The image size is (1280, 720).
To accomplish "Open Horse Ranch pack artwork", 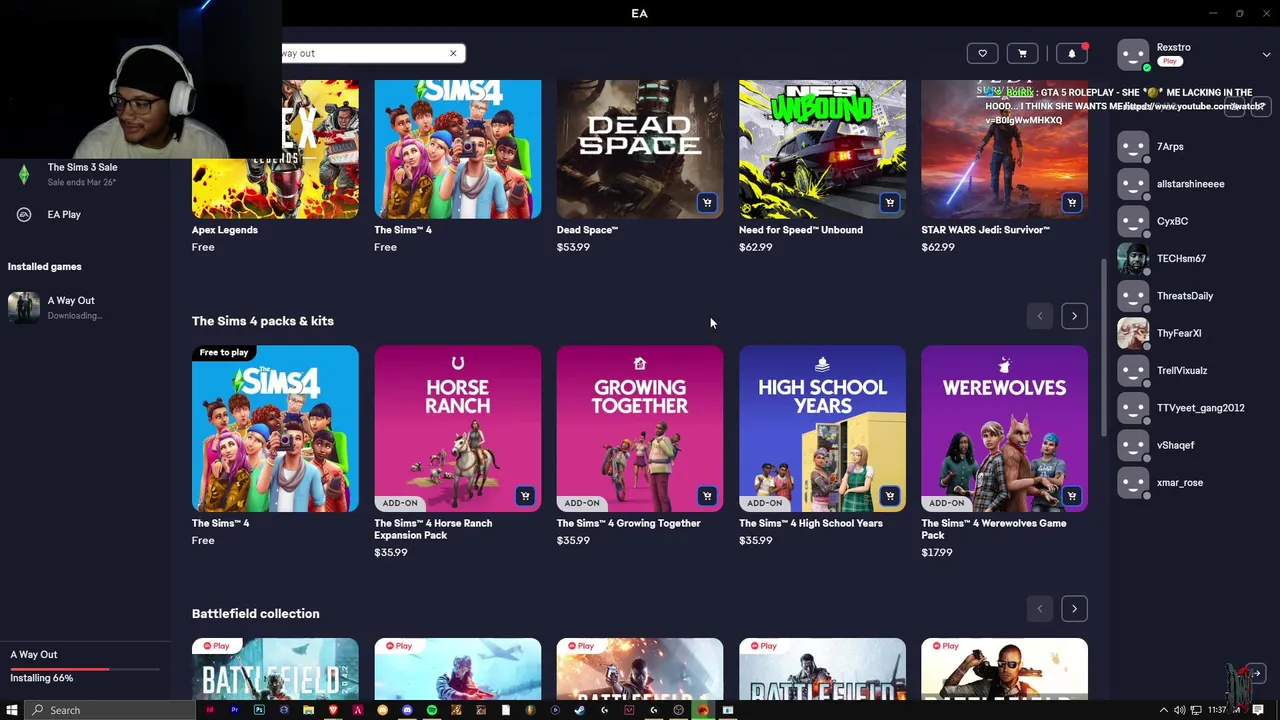I will tap(457, 429).
